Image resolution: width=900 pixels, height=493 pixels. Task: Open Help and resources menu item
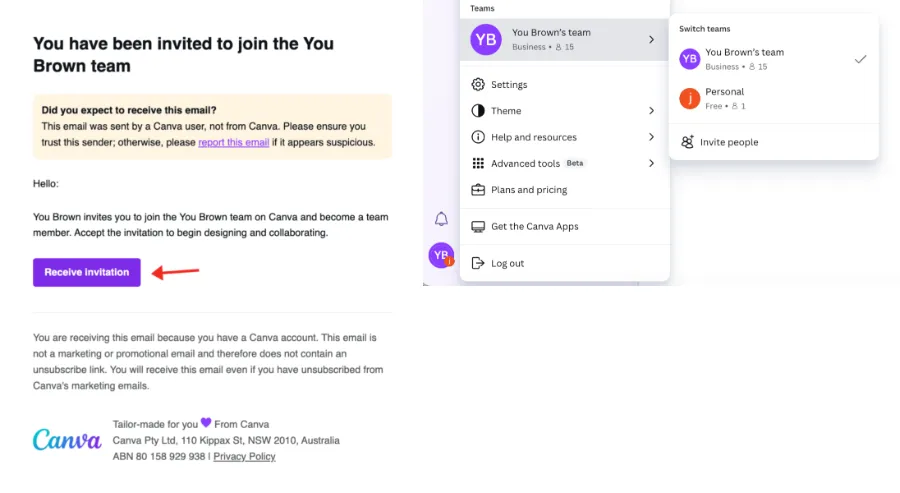565,137
